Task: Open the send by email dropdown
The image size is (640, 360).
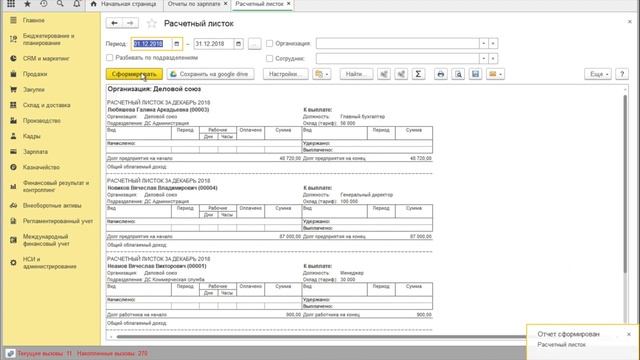Action: pyautogui.click(x=495, y=74)
